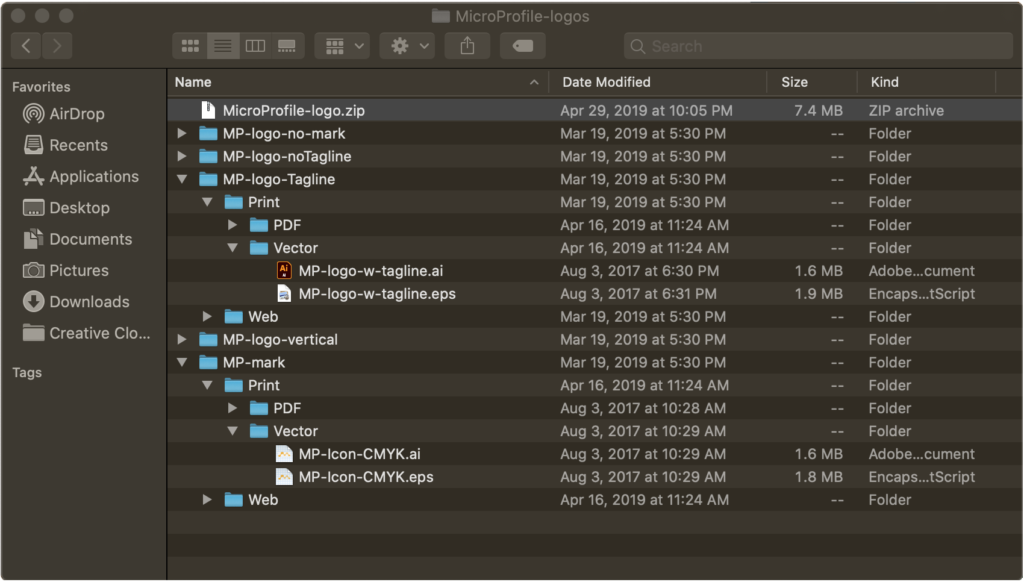Click the Edit Tags toolbar icon
This screenshot has width=1024, height=582.
click(522, 46)
